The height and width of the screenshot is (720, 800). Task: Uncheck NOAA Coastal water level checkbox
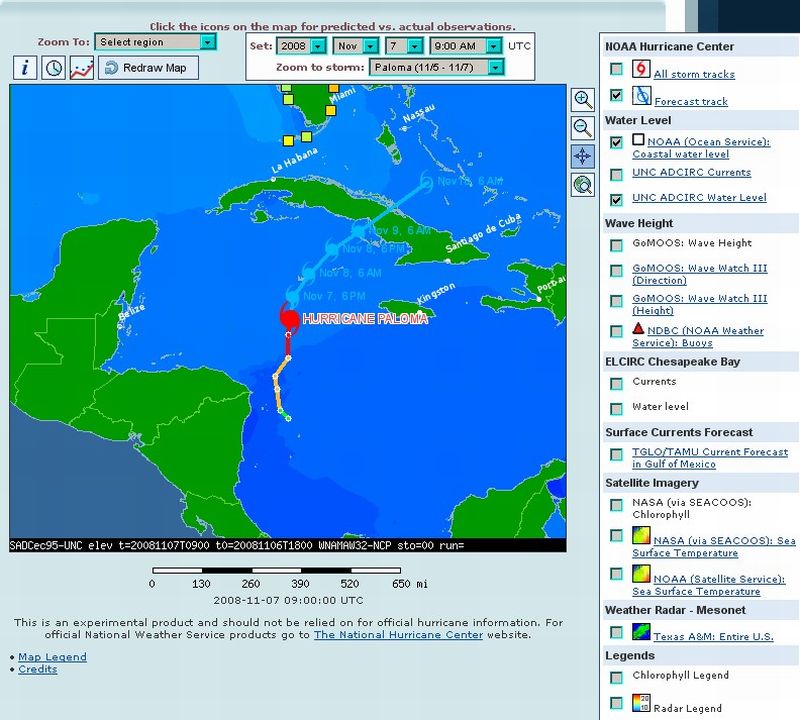(616, 142)
